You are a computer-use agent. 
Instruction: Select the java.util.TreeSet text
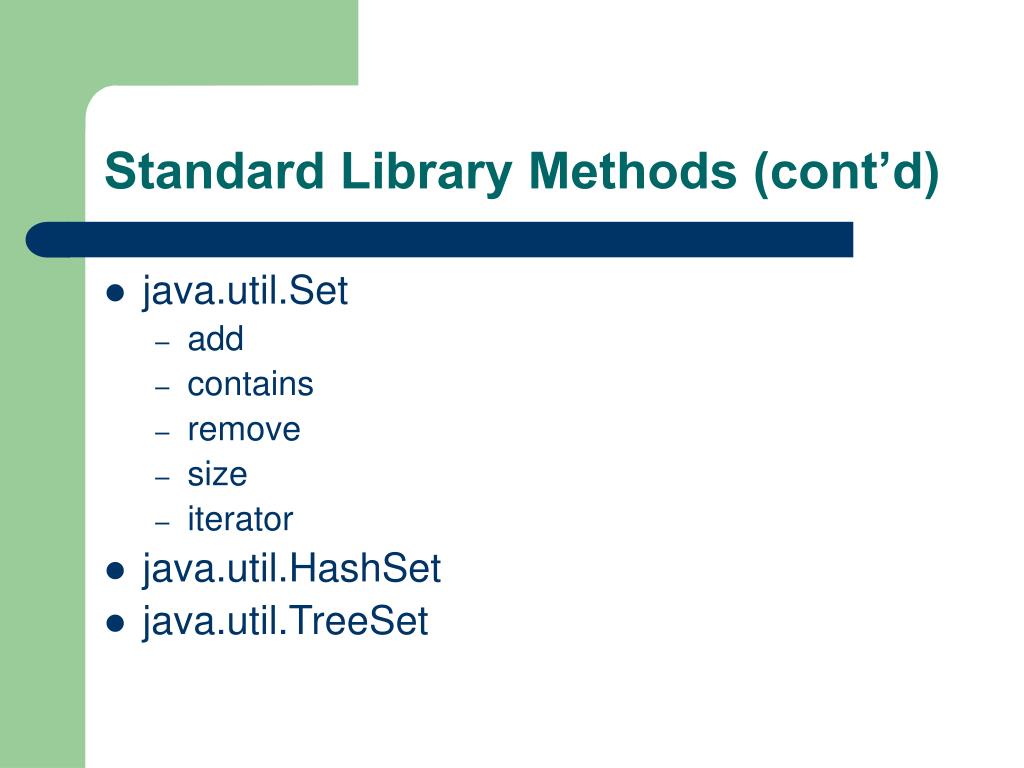coord(285,622)
